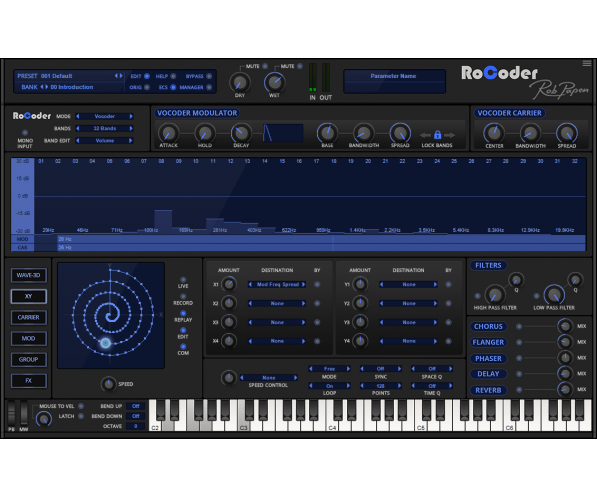Screen dimensions: 597x497
Task: Open the Mode Vocoder selector
Action: (105, 116)
